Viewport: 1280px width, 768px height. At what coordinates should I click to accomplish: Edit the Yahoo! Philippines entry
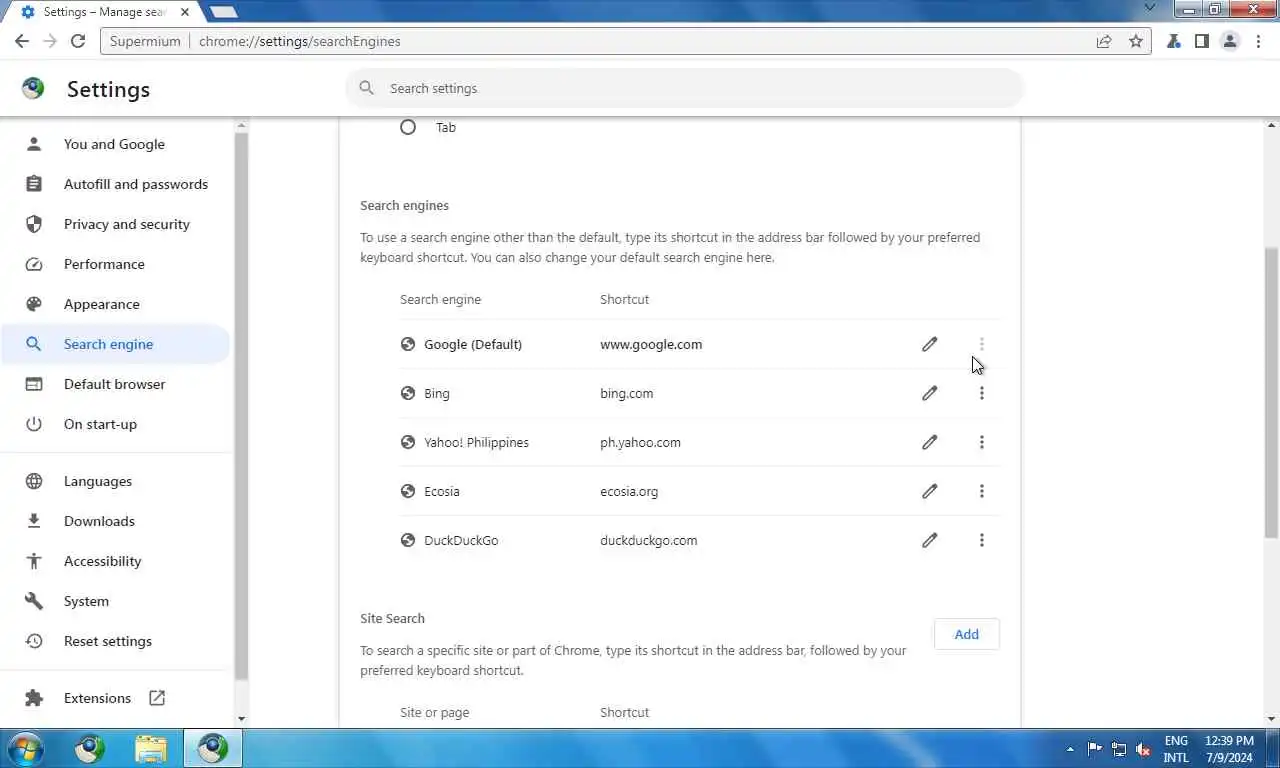point(930,442)
